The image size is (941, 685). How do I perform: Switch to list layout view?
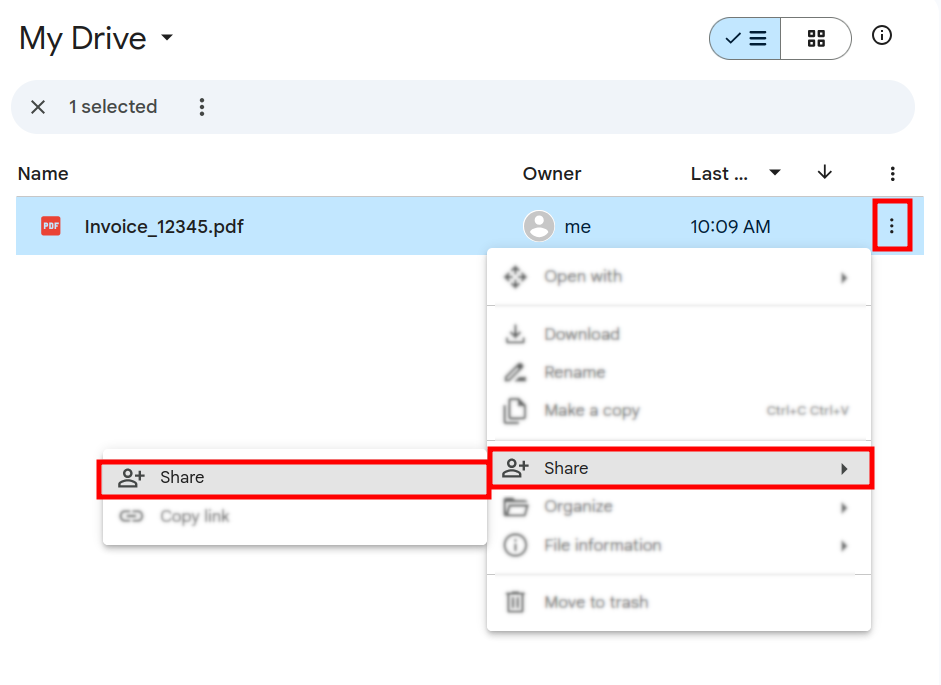(745, 39)
